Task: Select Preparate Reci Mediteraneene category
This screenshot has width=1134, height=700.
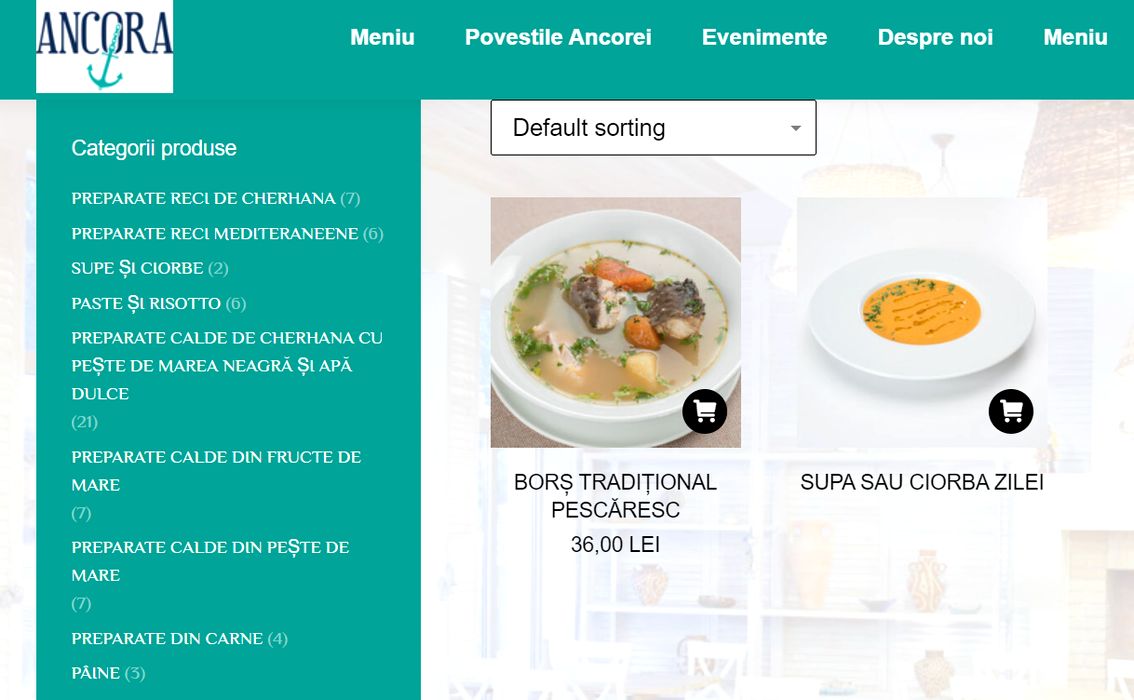Action: click(215, 234)
